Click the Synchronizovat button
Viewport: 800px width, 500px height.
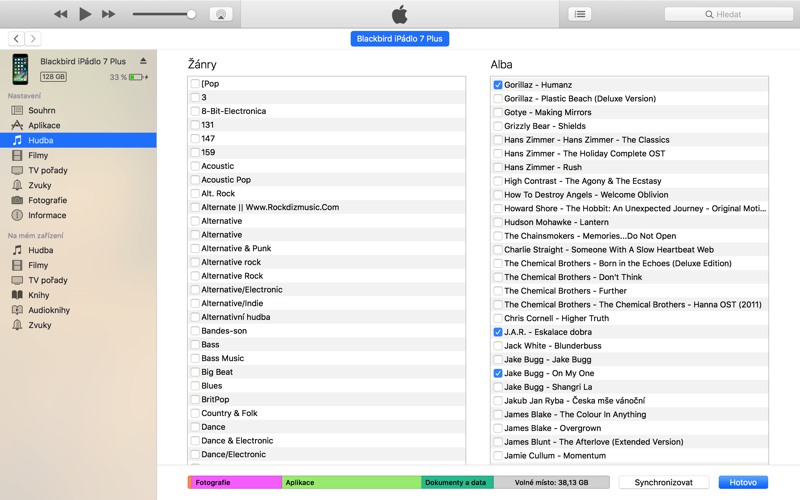click(x=663, y=482)
